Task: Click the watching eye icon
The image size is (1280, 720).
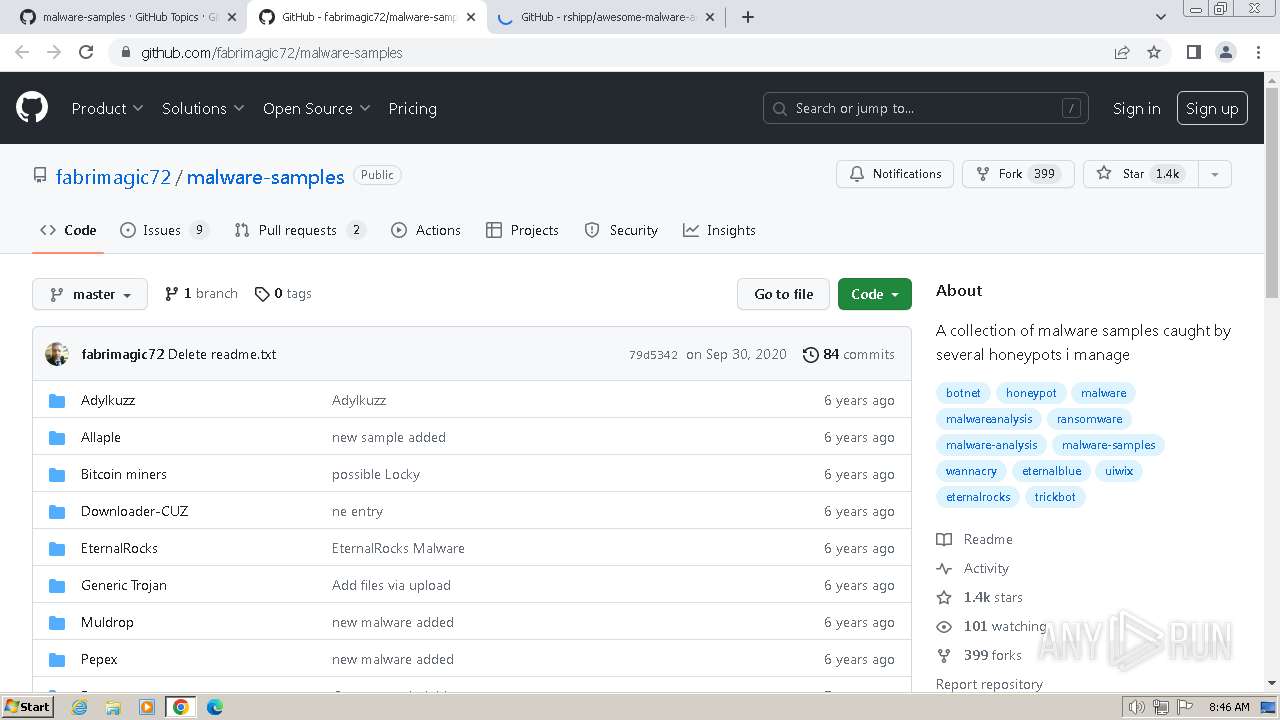Action: click(x=944, y=626)
